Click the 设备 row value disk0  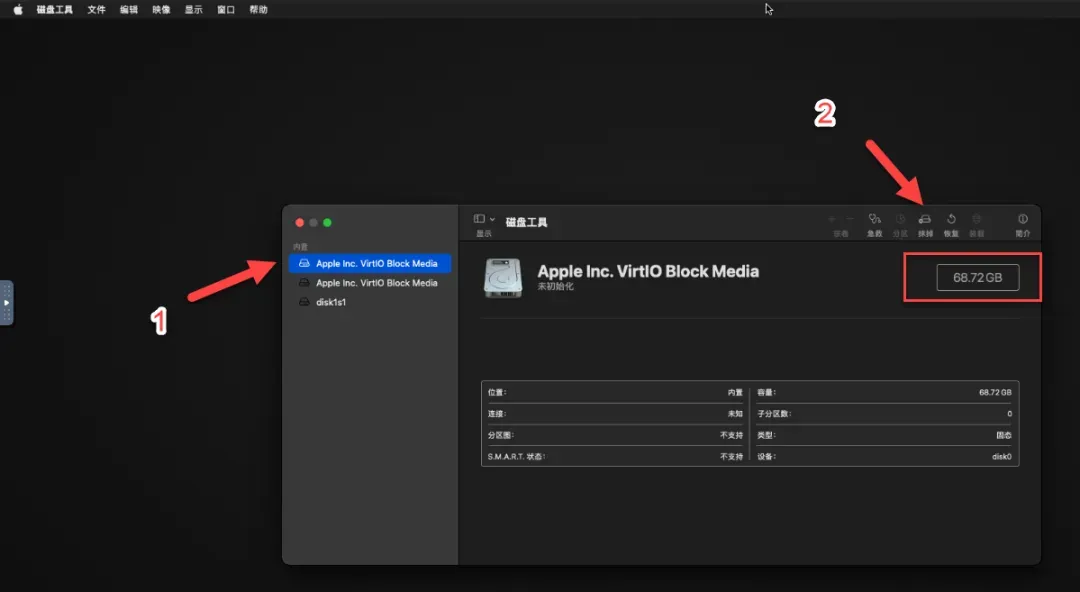pos(1001,456)
